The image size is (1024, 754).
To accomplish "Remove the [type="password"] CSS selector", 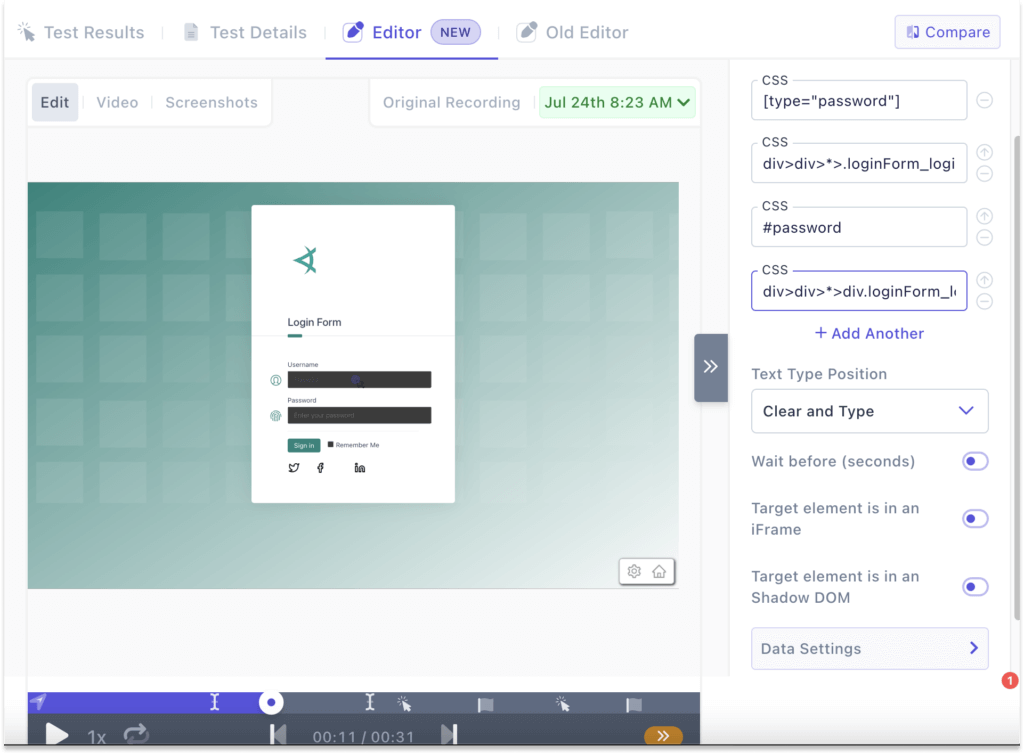I will 984,100.
